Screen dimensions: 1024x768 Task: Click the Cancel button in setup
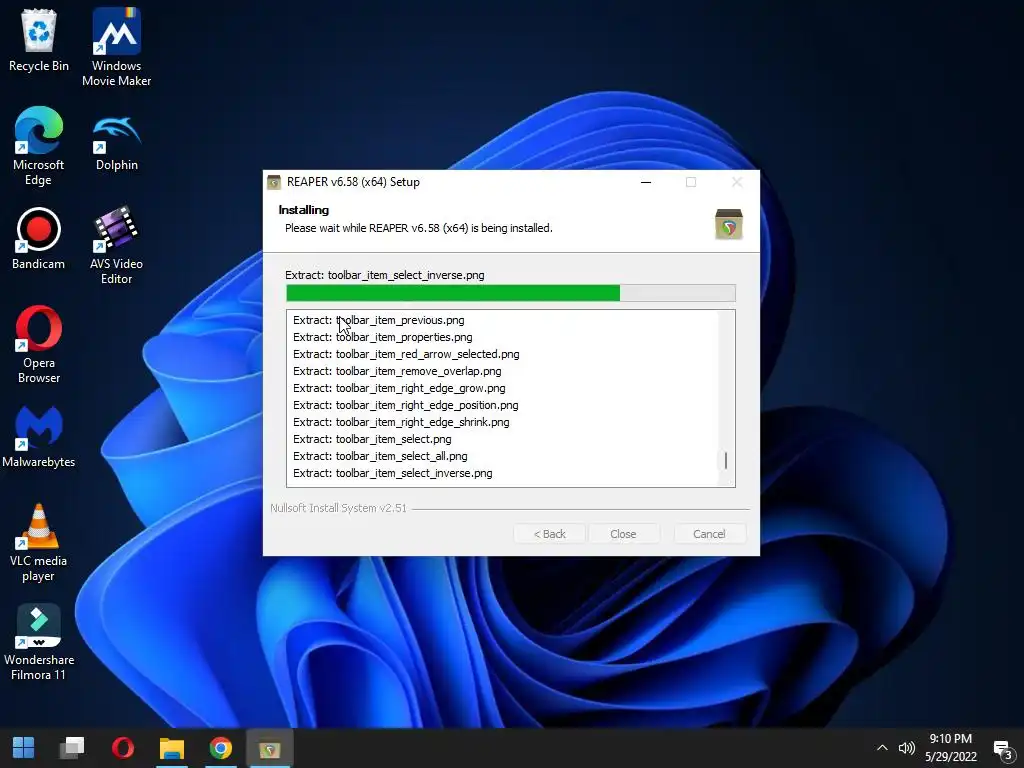coord(709,534)
